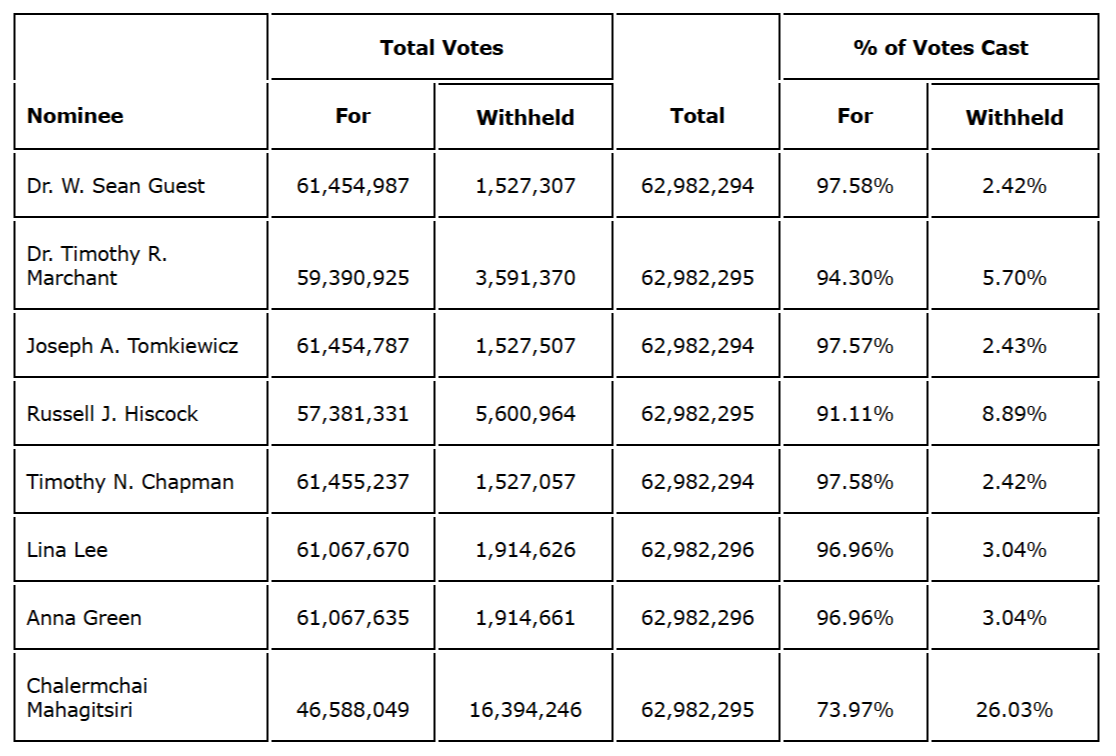Select the Total Votes header cell
The width and height of the screenshot is (1116, 756).
(441, 47)
